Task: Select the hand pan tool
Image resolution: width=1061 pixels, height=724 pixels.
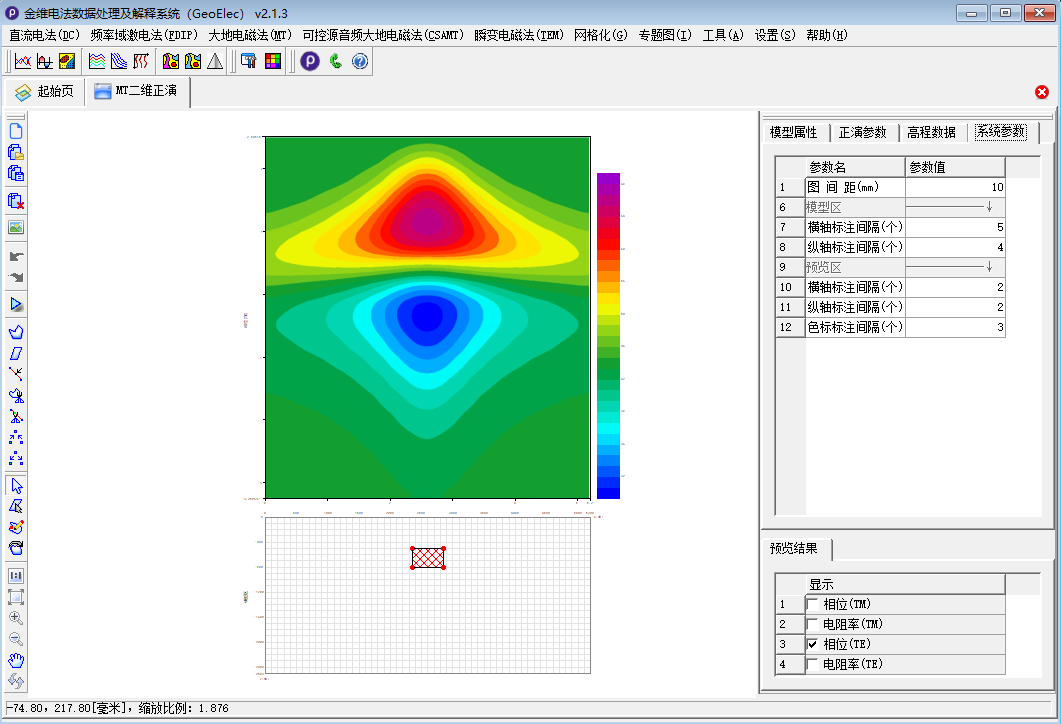Action: 16,660
